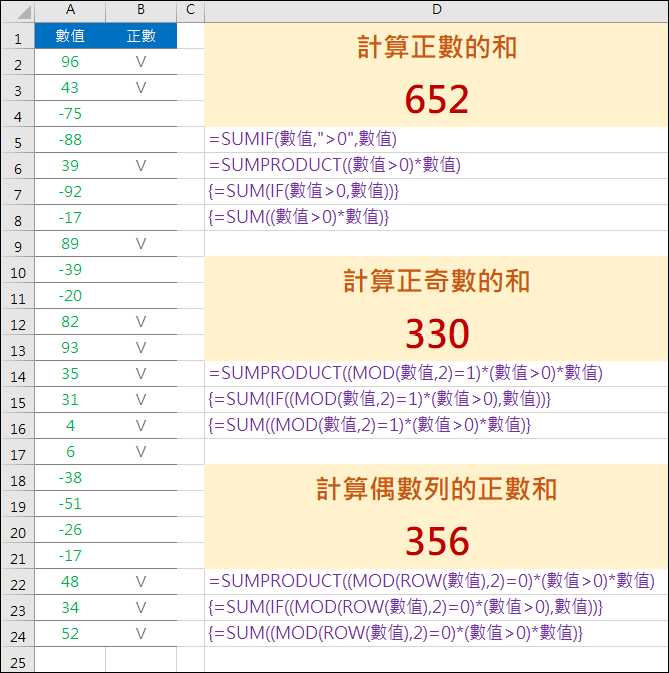Viewport: 669px width, 673px height.
Task: Select cell with value 96
Action: pyautogui.click(x=70, y=62)
